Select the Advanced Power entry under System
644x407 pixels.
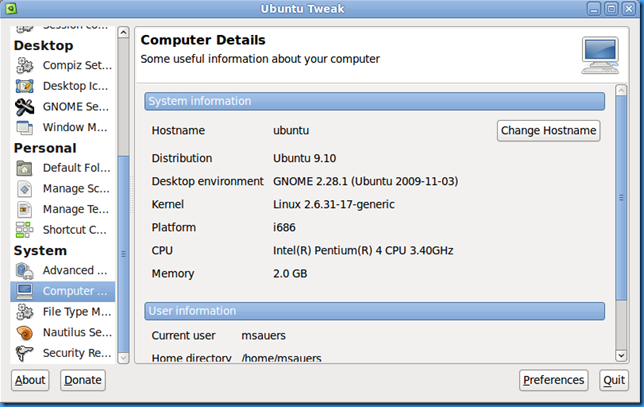pos(63,270)
